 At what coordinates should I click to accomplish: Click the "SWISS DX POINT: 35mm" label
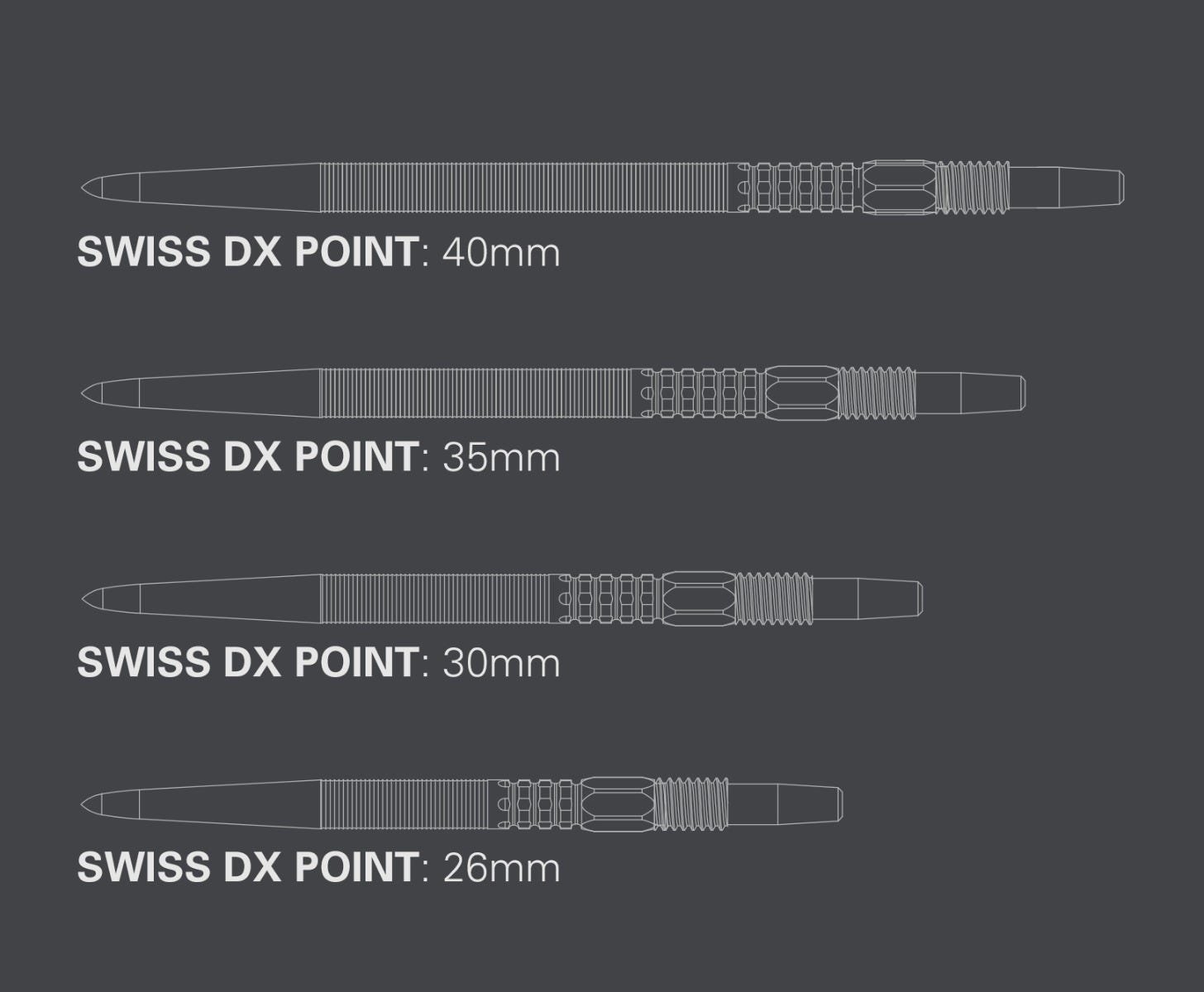[318, 456]
